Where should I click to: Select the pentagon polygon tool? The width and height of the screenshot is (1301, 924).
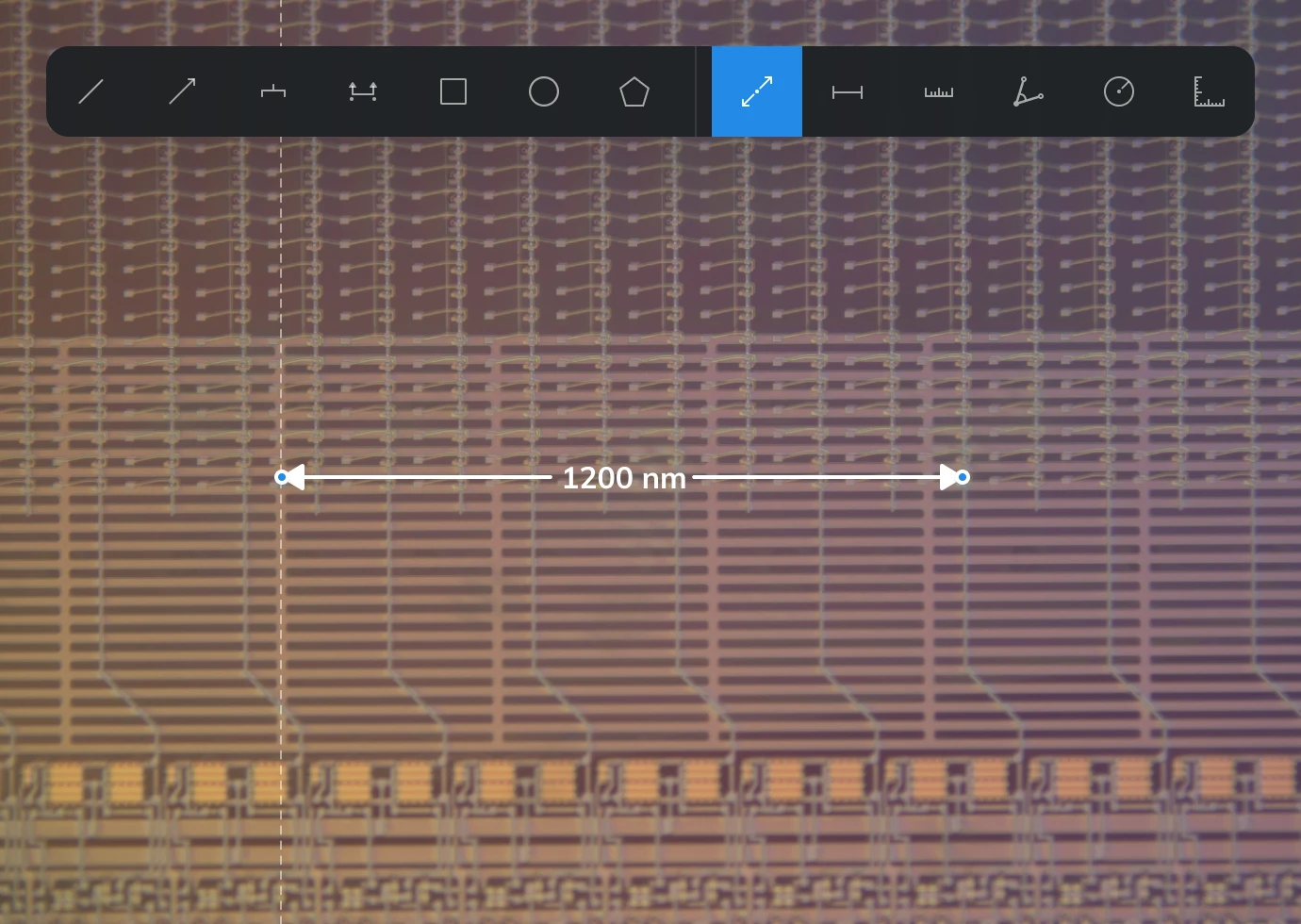pos(634,91)
